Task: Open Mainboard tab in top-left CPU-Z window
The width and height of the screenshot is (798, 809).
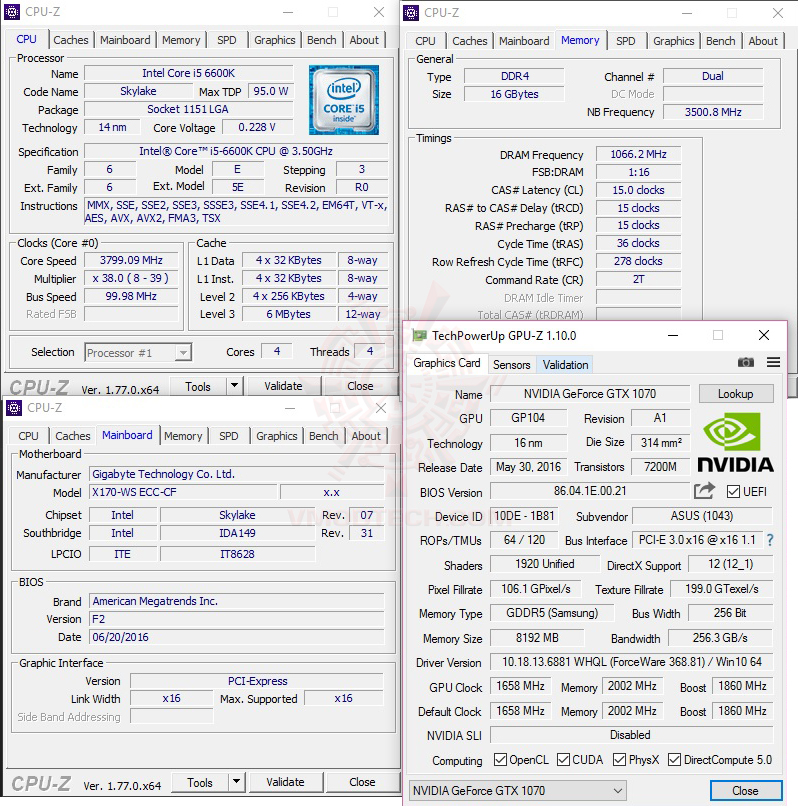Action: 125,40
